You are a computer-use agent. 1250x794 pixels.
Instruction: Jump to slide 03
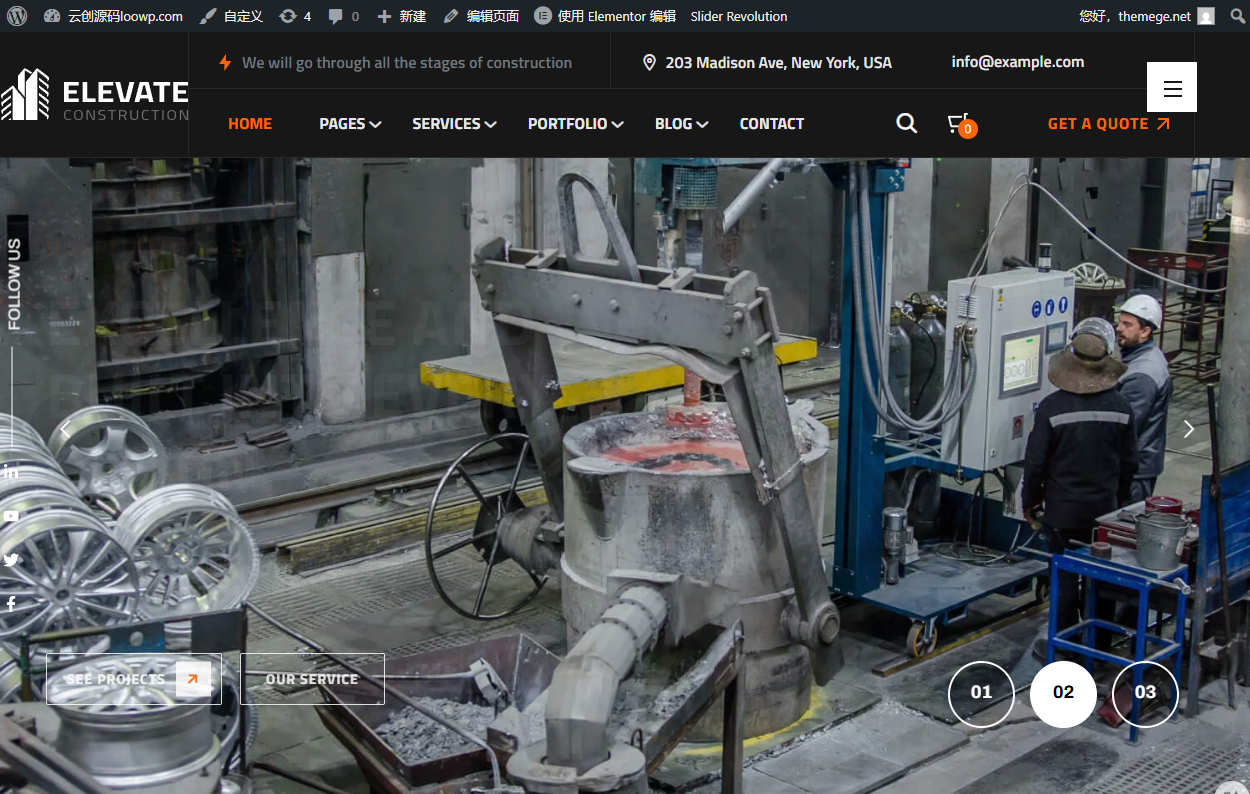(x=1145, y=693)
